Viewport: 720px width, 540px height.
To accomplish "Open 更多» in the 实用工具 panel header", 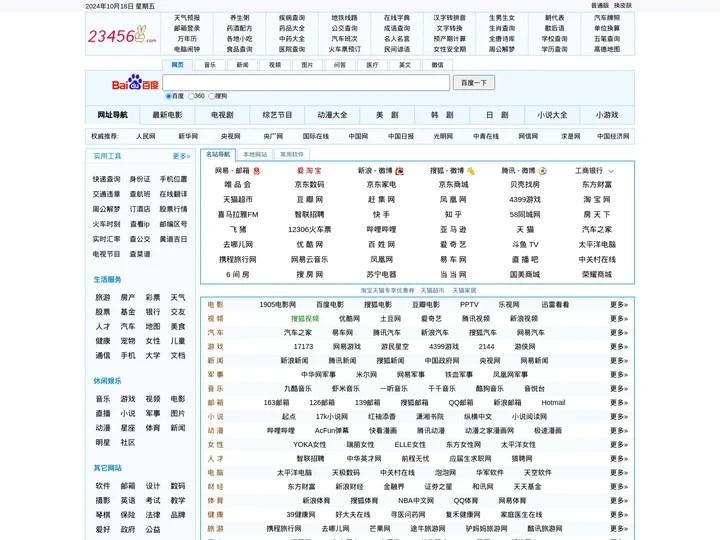I will point(181,156).
